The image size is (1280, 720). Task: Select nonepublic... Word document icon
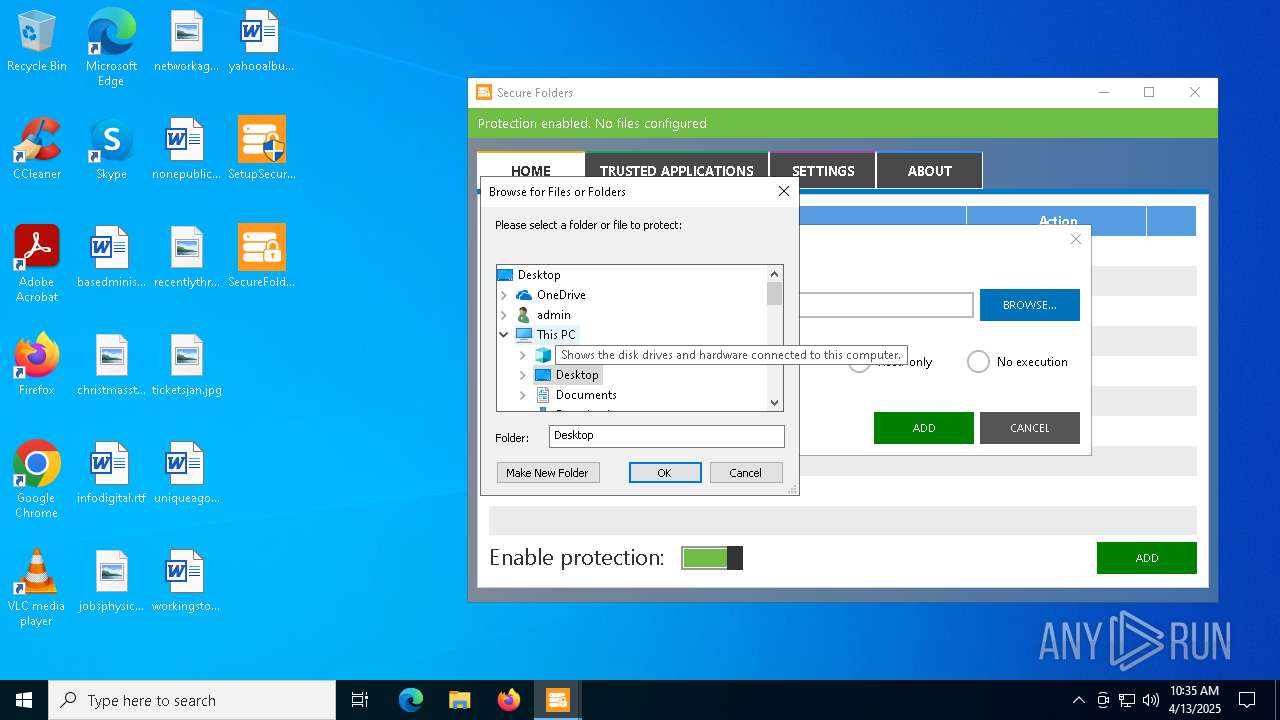point(186,150)
